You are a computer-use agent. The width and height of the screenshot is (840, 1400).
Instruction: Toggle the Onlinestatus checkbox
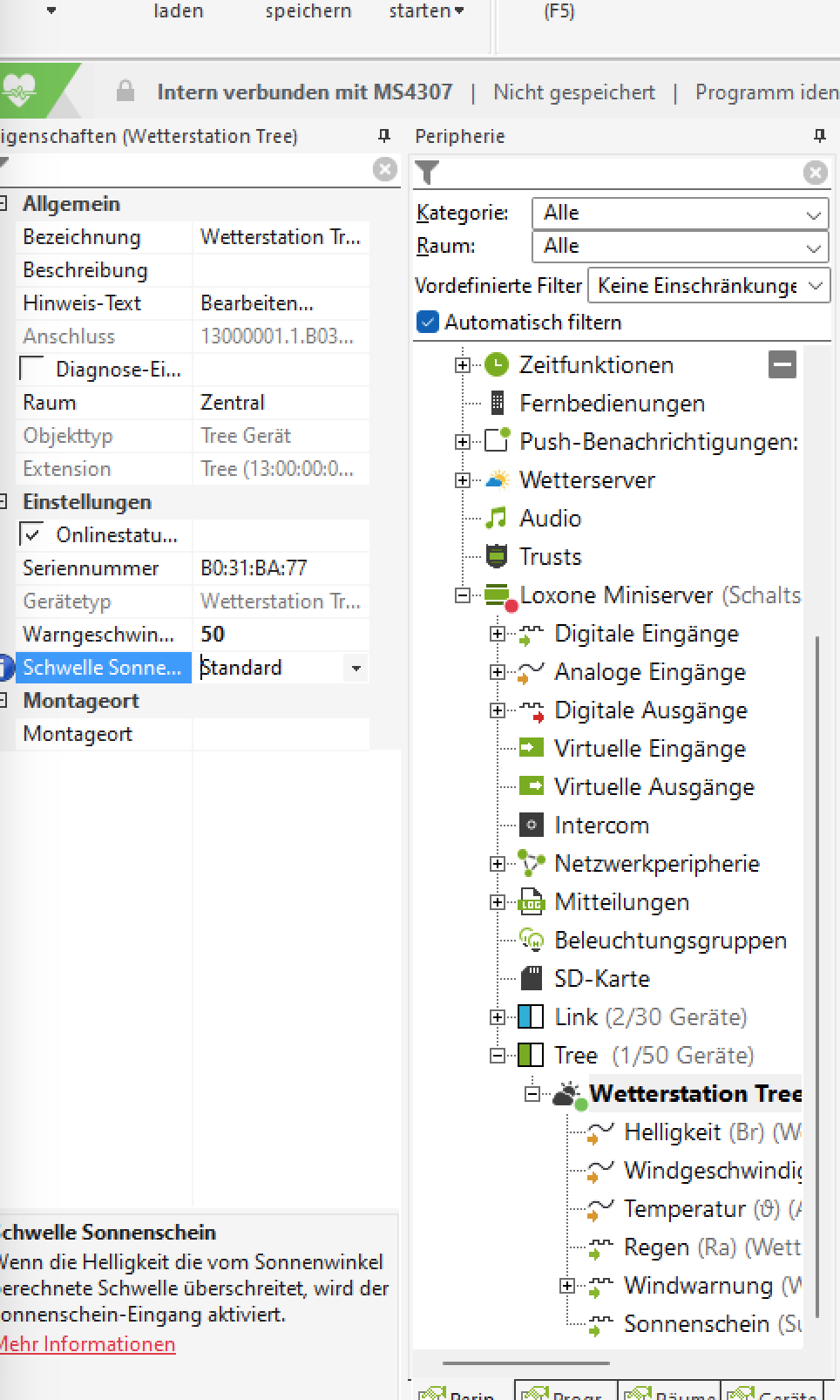click(32, 535)
